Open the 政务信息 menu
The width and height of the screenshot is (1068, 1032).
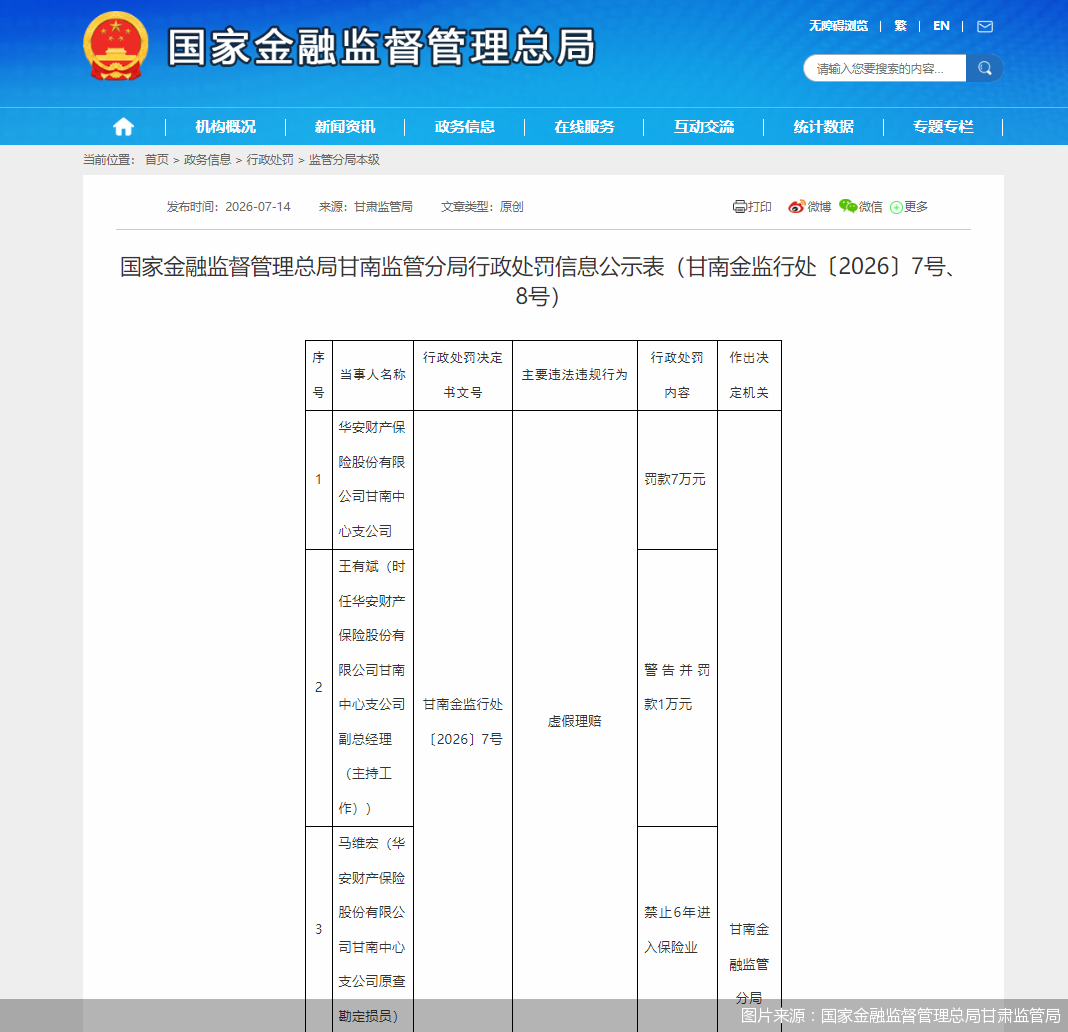click(465, 127)
